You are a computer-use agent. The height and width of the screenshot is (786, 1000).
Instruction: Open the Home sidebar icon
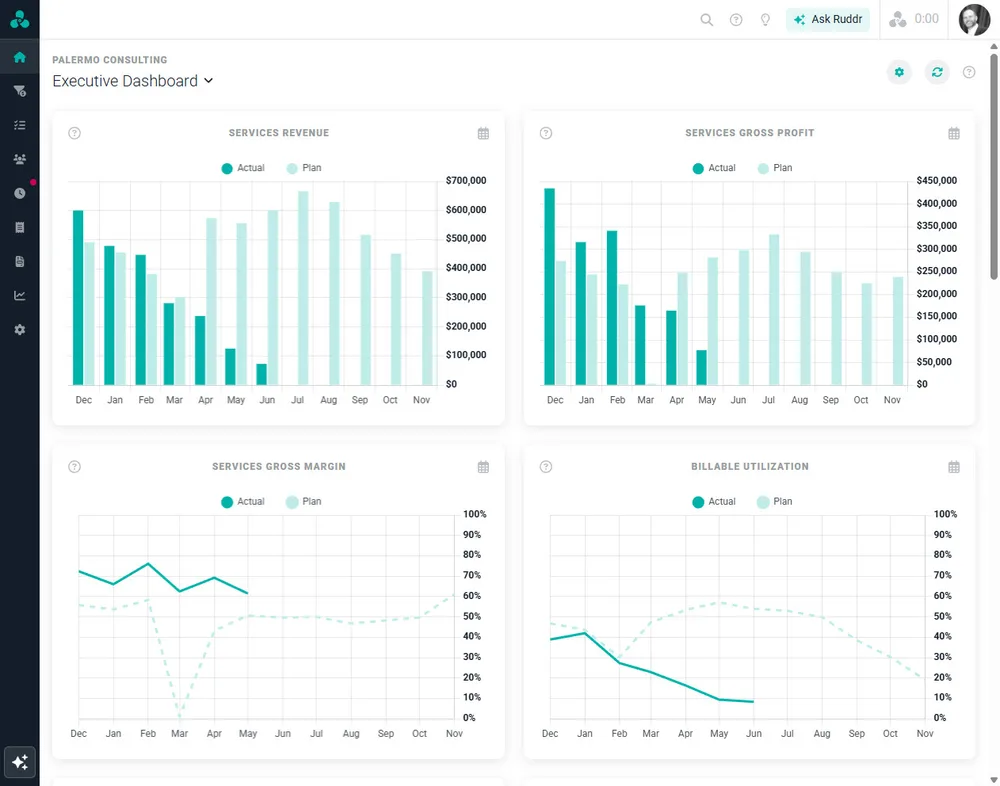(x=20, y=57)
